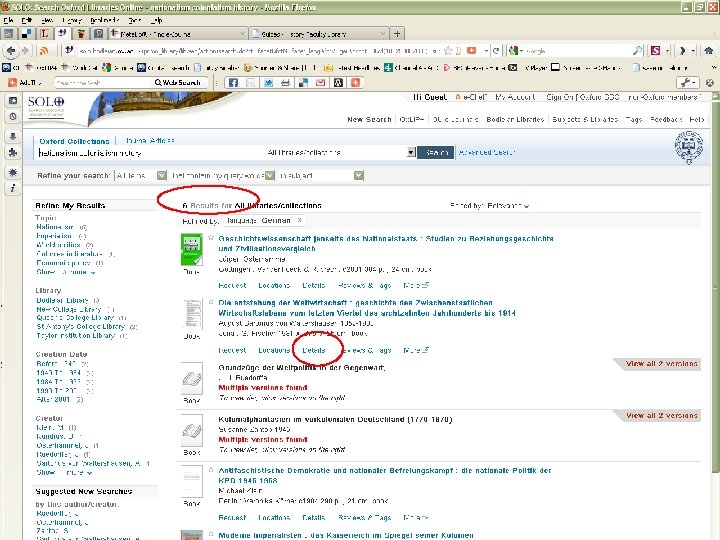Click the red plus icon ending the share toolbar

point(355,83)
